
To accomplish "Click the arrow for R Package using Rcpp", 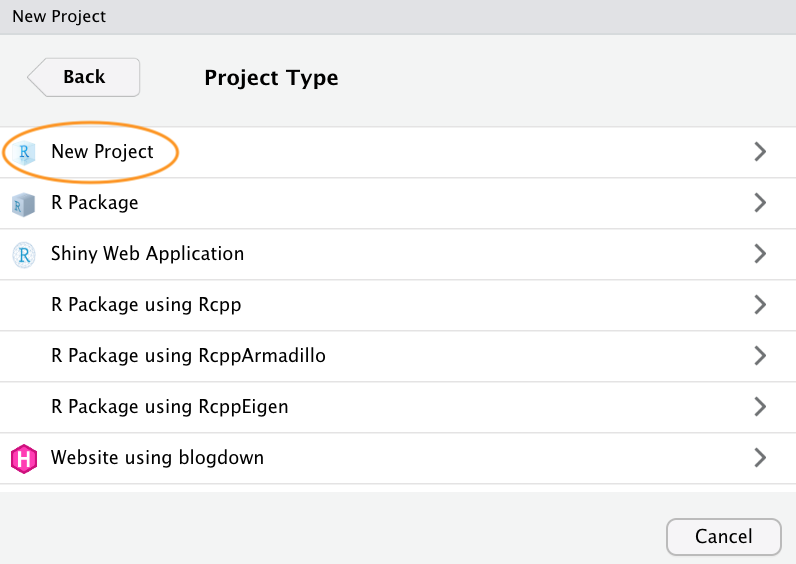I will coord(760,305).
